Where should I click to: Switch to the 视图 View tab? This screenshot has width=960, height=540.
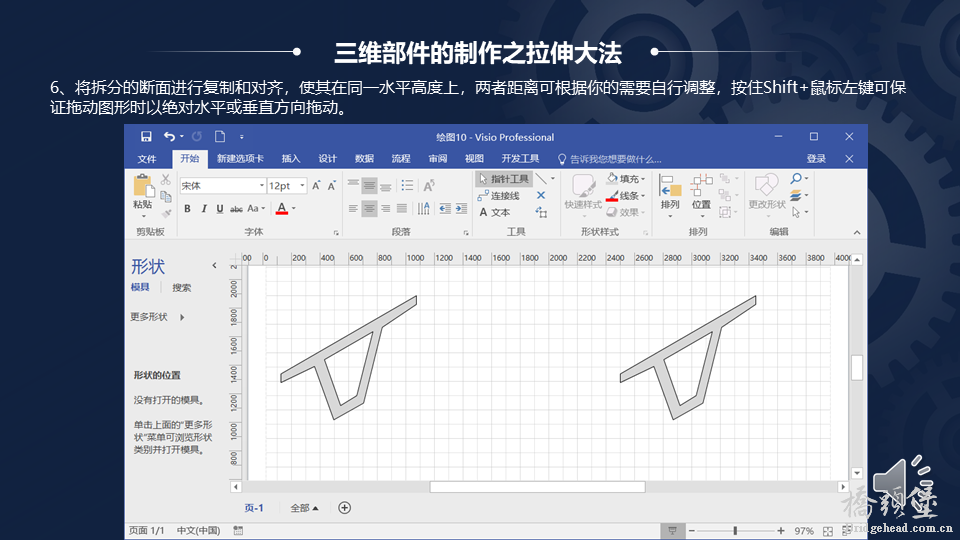pyautogui.click(x=474, y=159)
